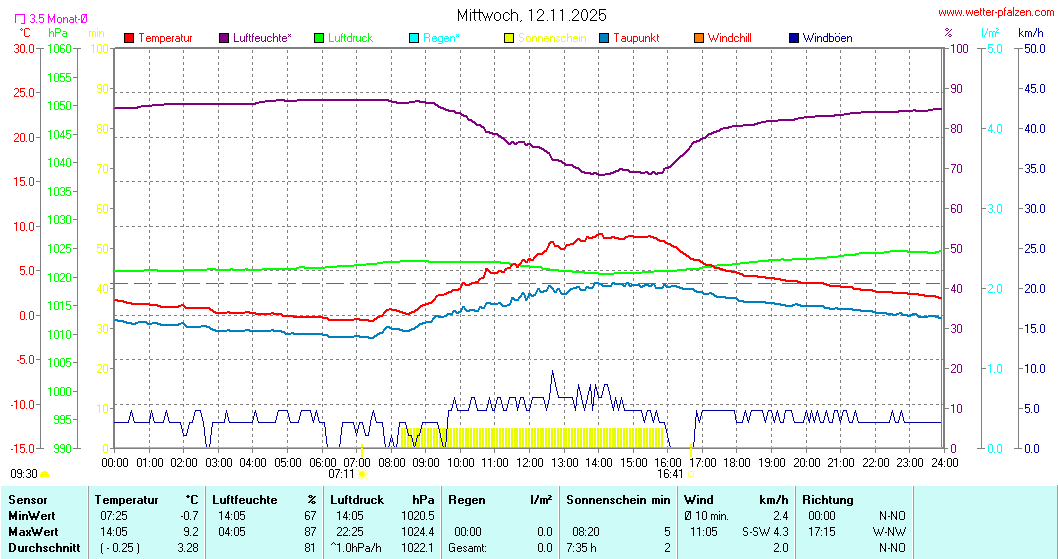Click the orange Windchill legend square
The width and height of the screenshot is (1058, 559).
[699, 38]
